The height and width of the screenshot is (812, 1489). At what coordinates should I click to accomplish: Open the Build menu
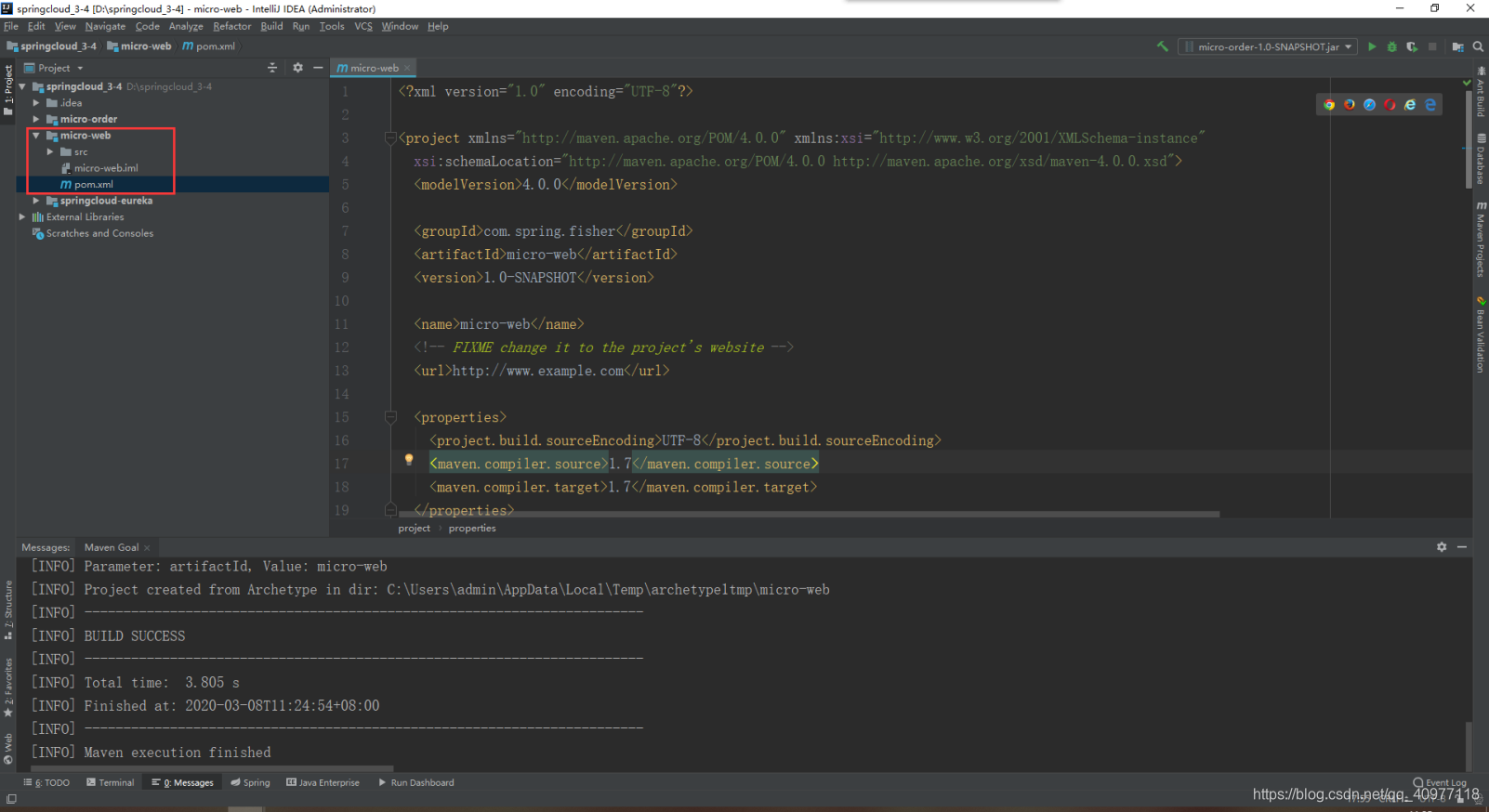(271, 26)
